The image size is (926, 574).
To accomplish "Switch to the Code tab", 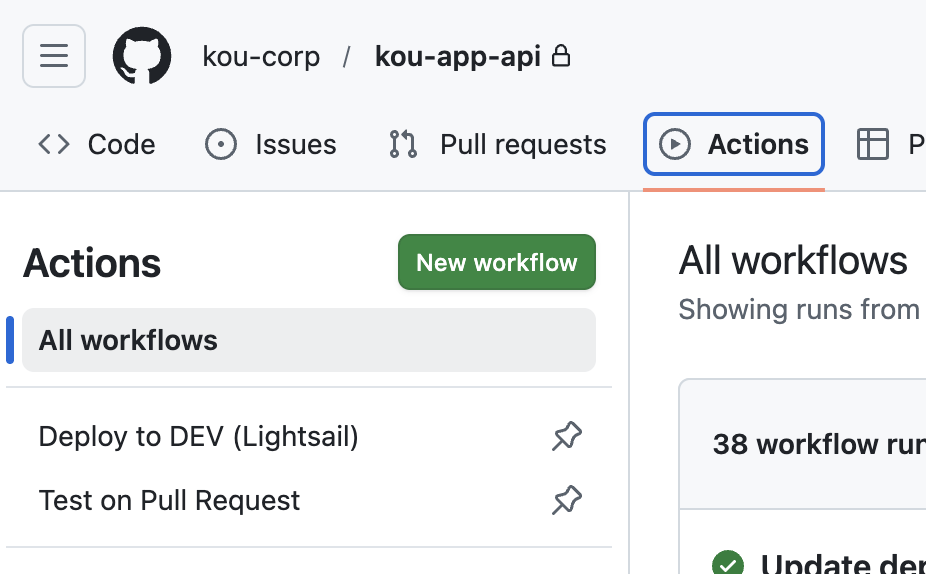I will coord(97,145).
